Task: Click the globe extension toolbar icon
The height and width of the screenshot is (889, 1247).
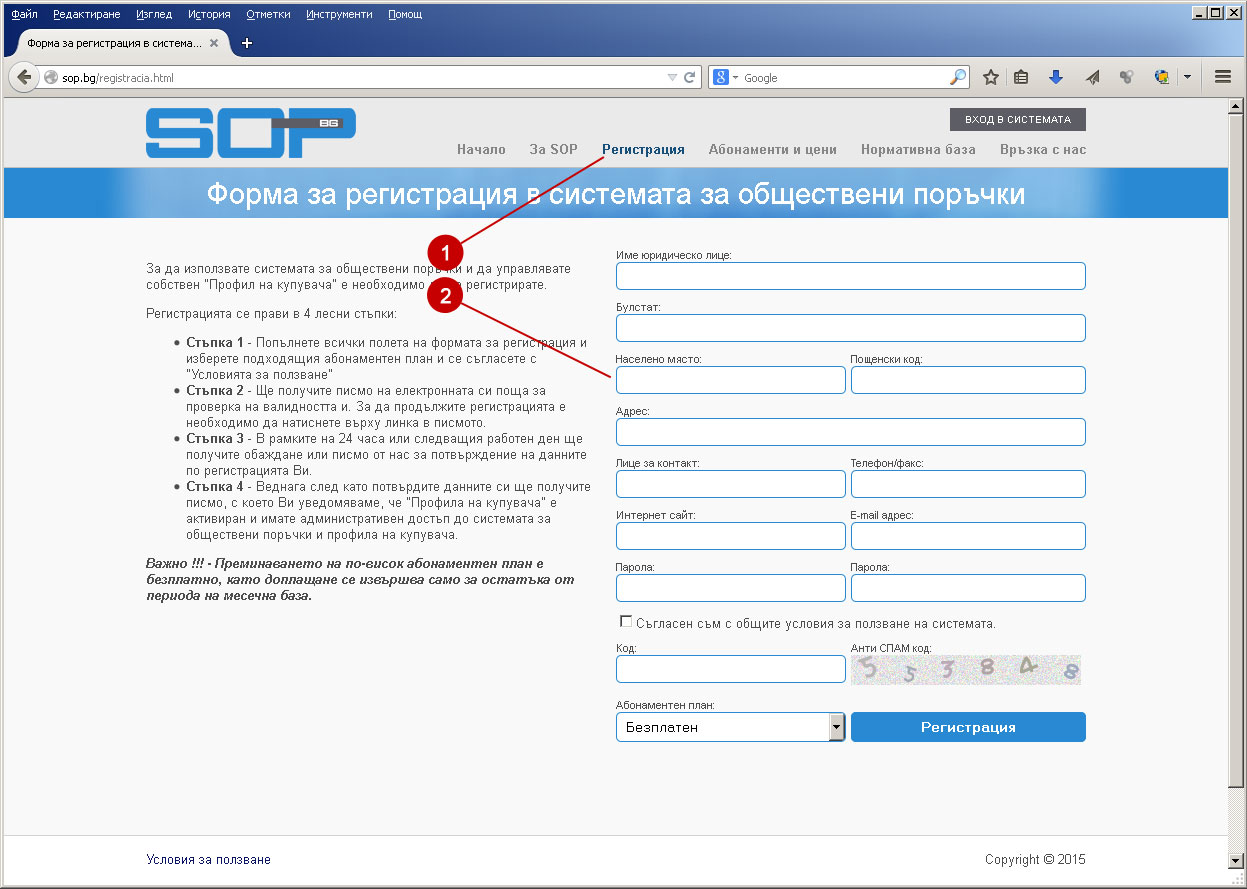Action: tap(1161, 77)
